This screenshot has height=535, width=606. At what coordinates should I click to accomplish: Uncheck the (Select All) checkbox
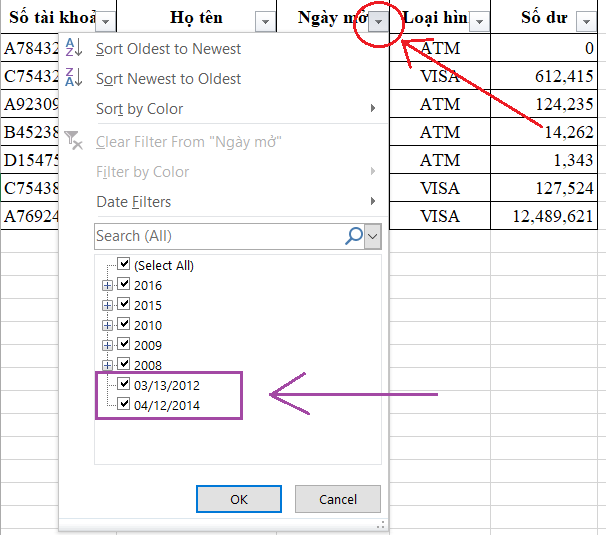pos(124,265)
